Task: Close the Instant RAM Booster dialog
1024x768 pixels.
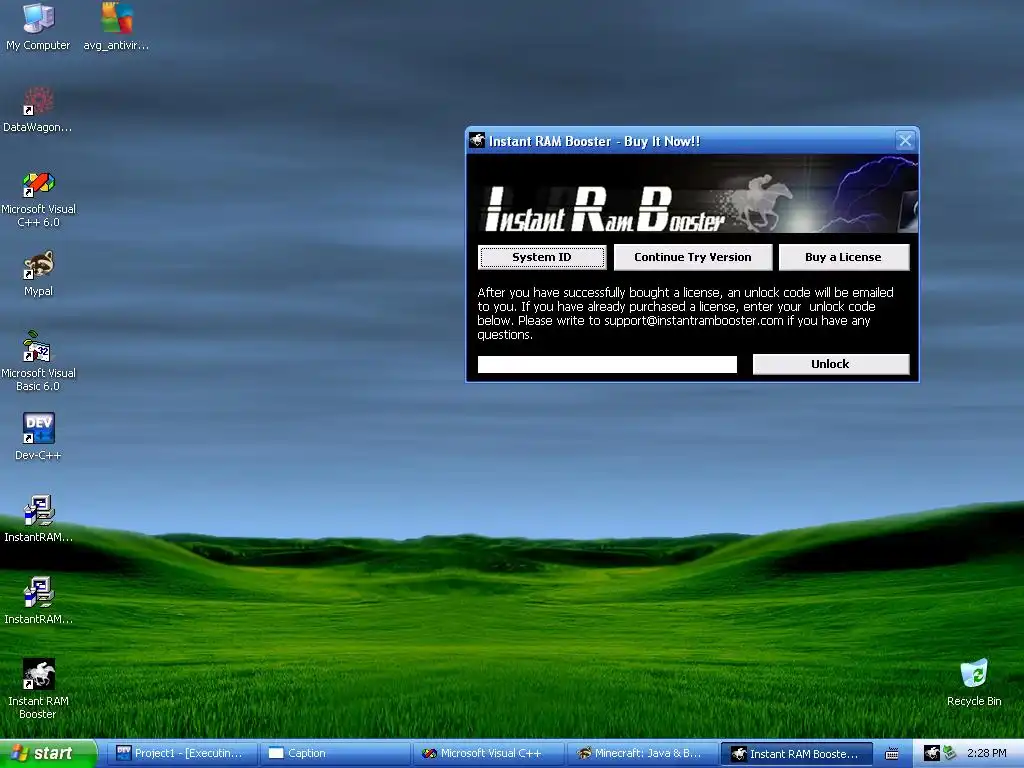Action: 904,140
